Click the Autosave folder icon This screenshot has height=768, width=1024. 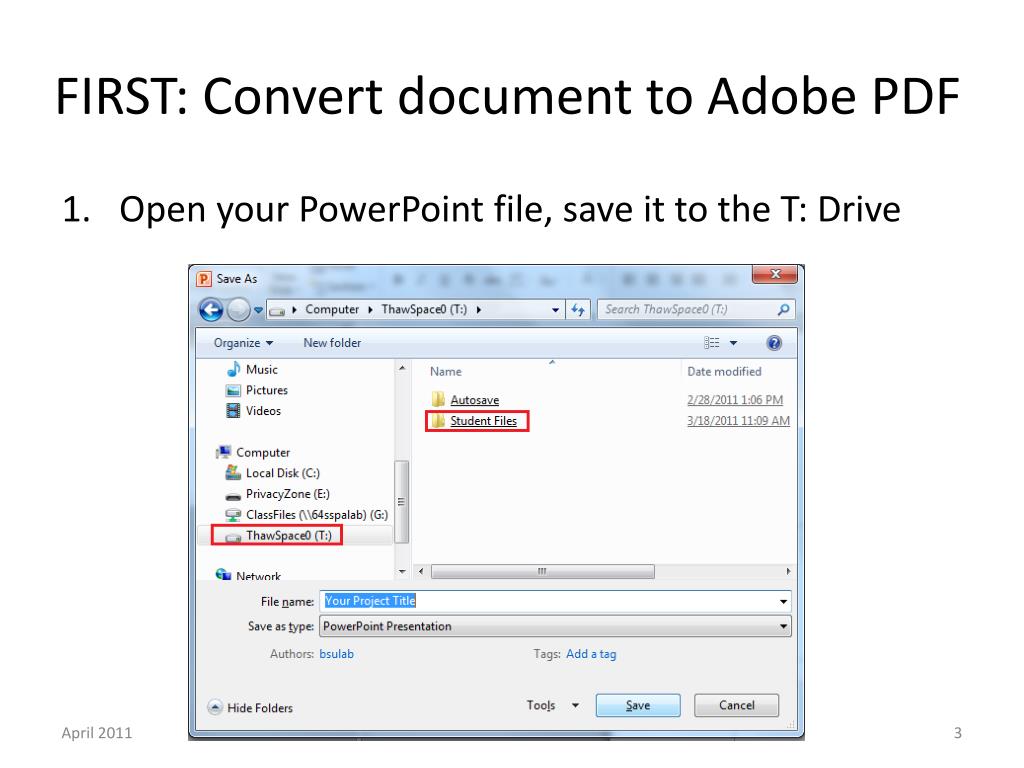point(438,399)
